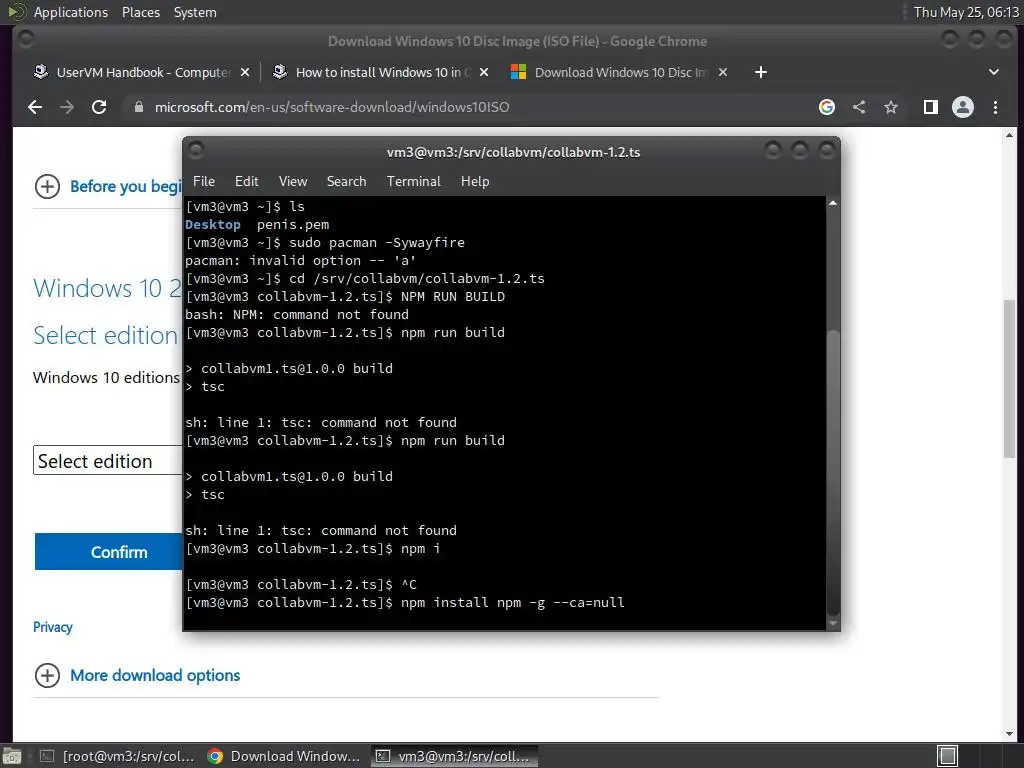
Task: Click terminal scrollbar up arrow
Action: pyautogui.click(x=833, y=204)
